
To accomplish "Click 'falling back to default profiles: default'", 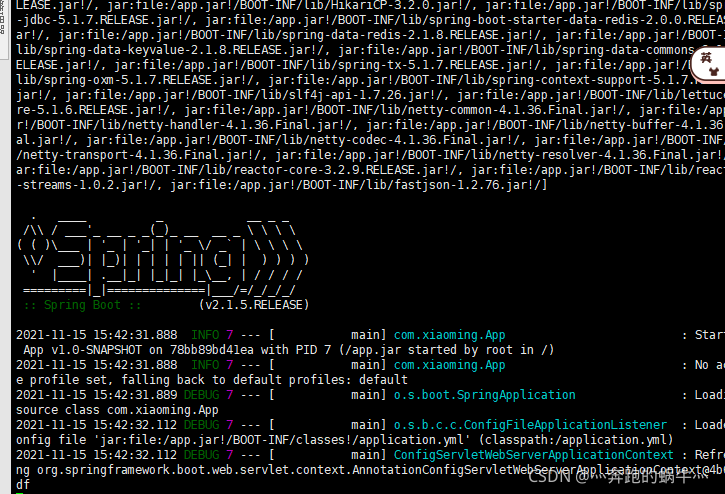I will point(264,380).
